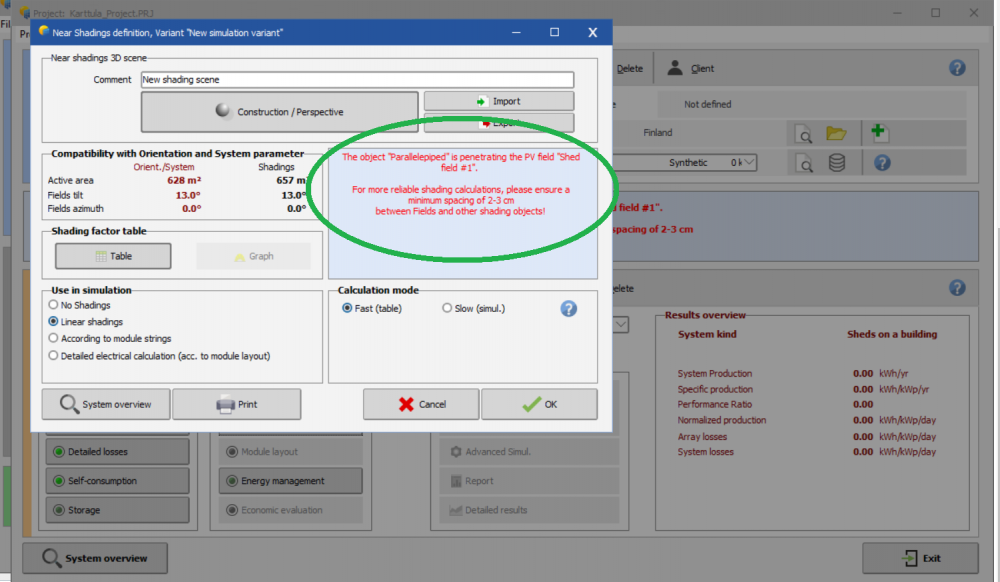Open Construction / Perspective 3D editor
This screenshot has width=1000, height=582.
pyautogui.click(x=279, y=112)
